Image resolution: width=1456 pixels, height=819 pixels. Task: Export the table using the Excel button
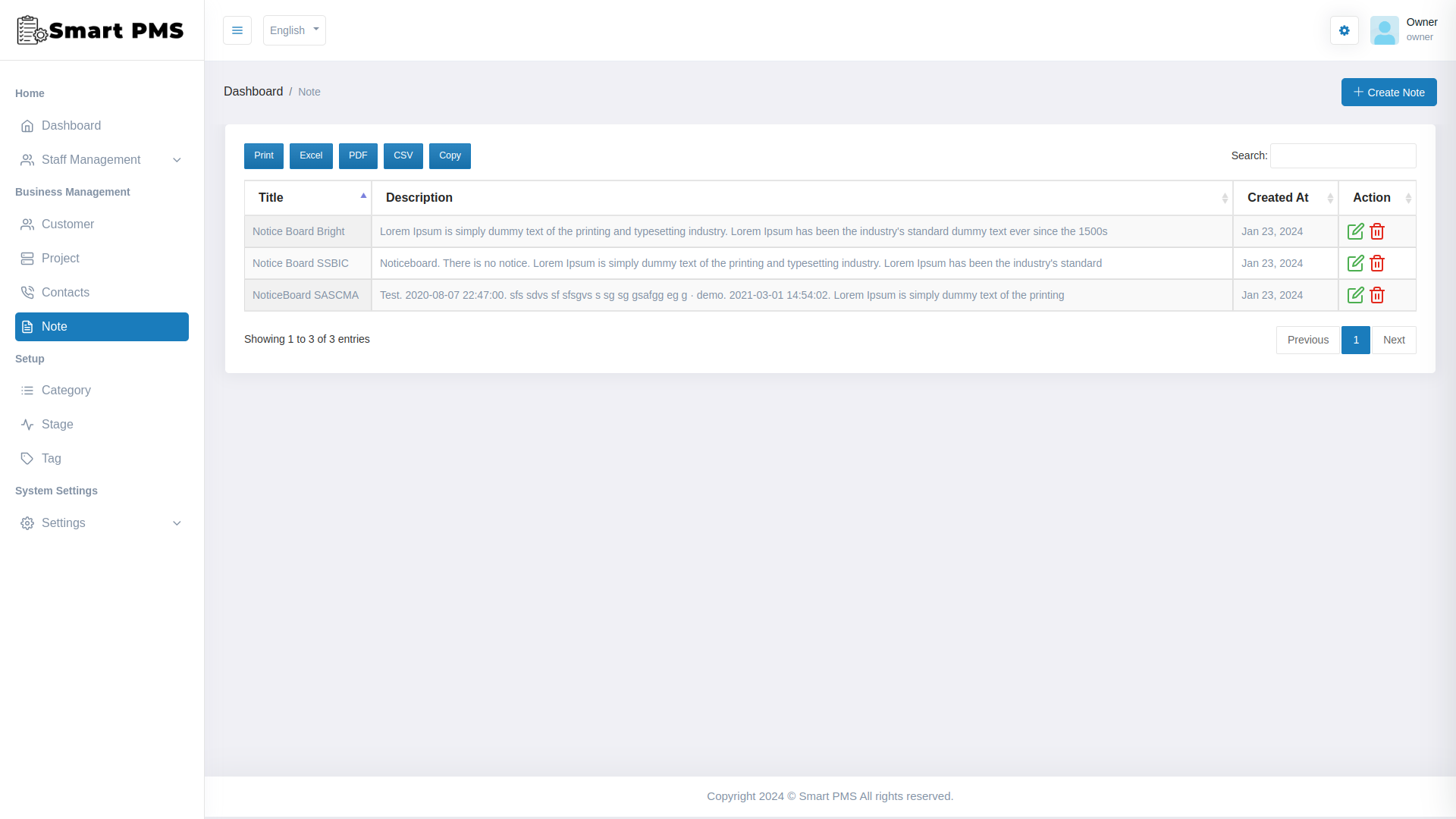[x=311, y=155]
